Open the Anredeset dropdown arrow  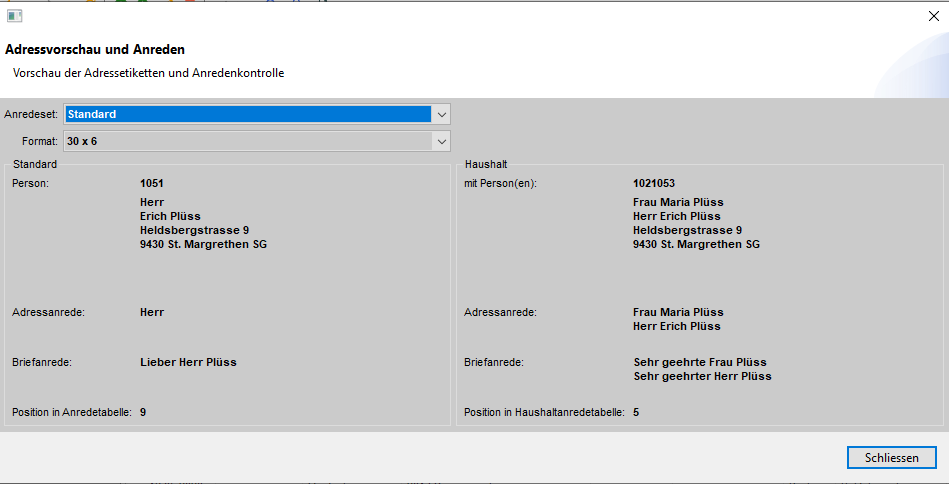pos(441,114)
